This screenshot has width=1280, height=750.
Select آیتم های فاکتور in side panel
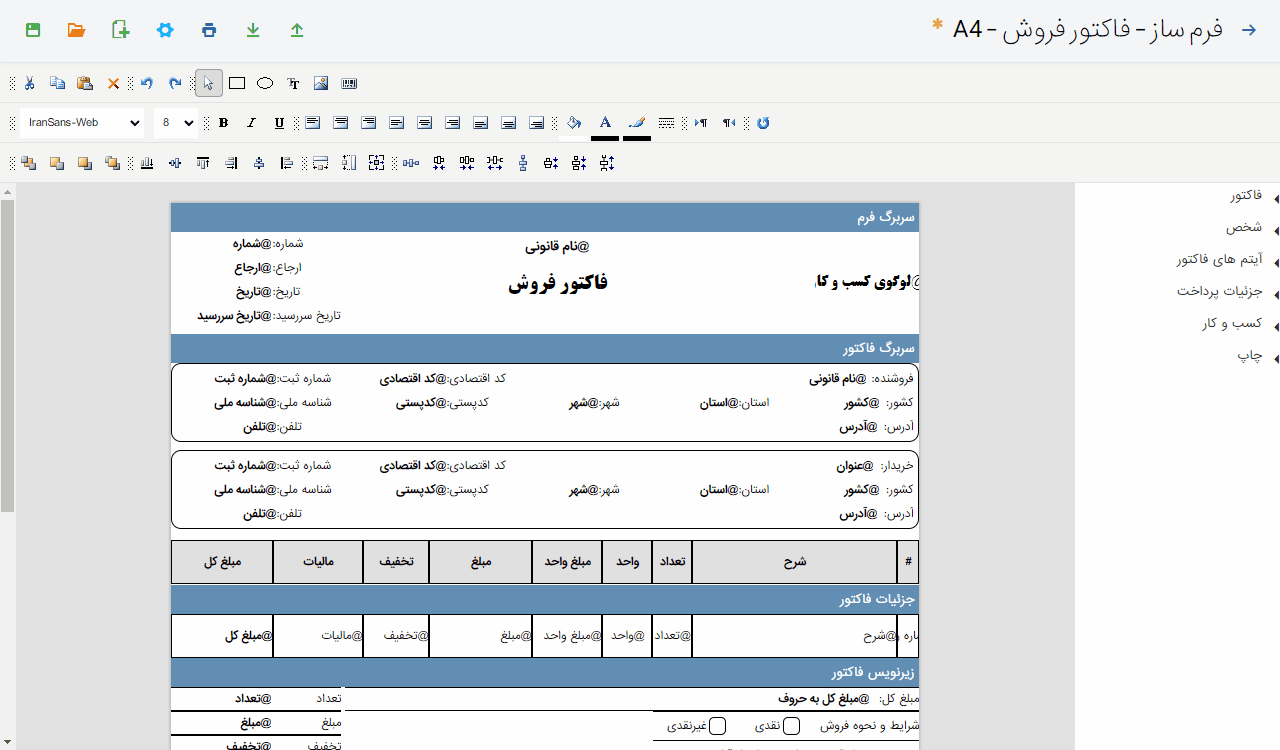(x=1219, y=260)
